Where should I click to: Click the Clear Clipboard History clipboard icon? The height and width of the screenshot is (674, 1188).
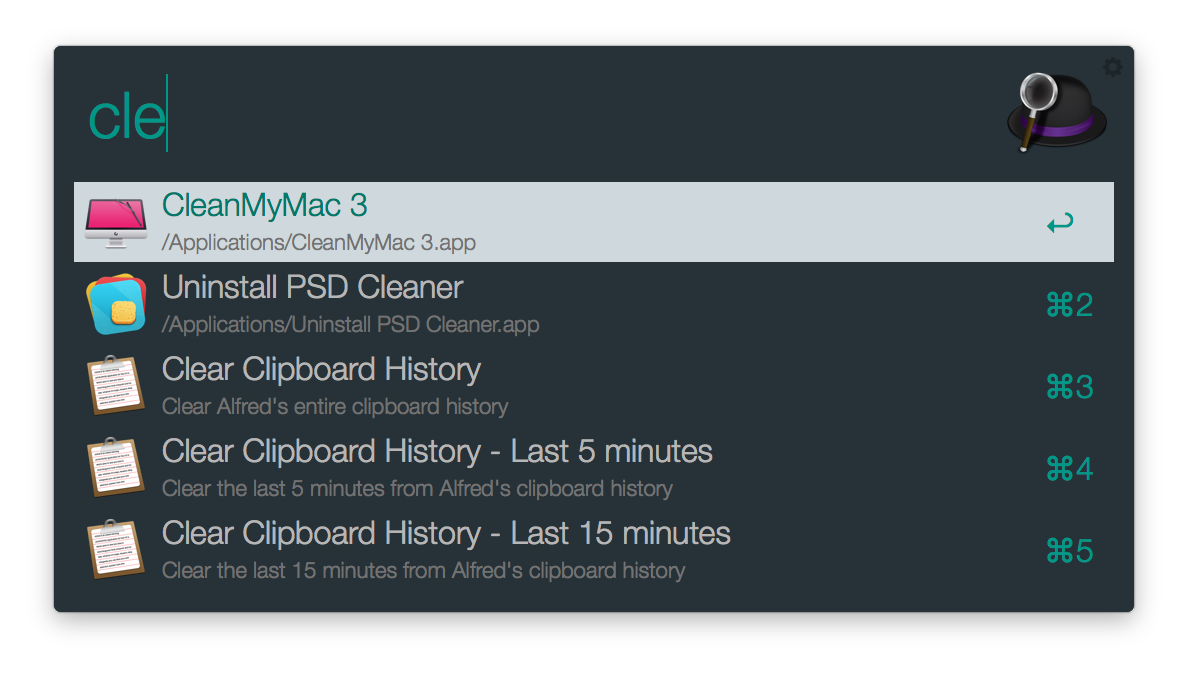116,386
